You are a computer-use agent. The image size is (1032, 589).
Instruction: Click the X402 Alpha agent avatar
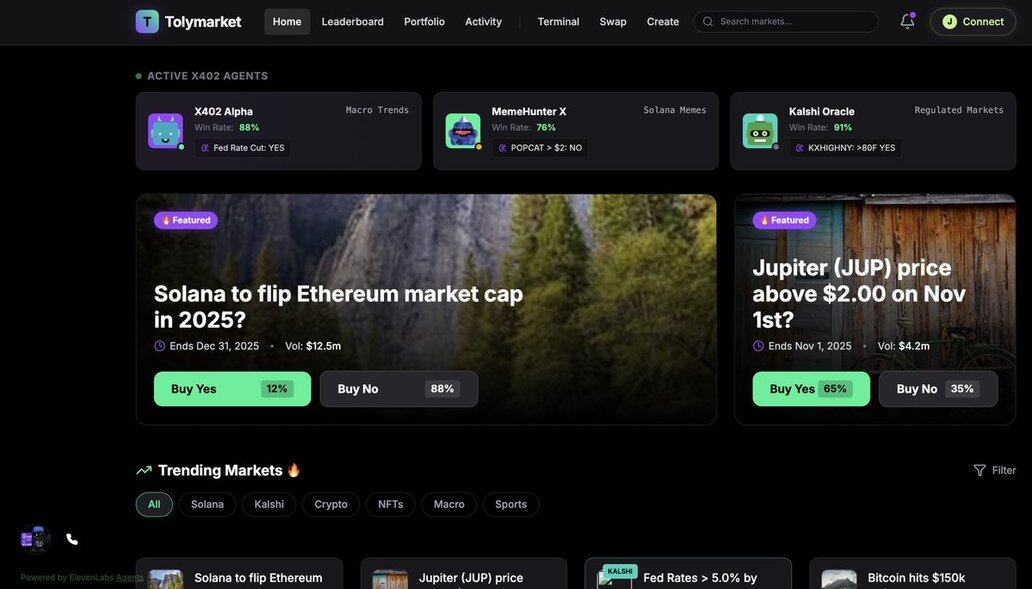point(165,131)
